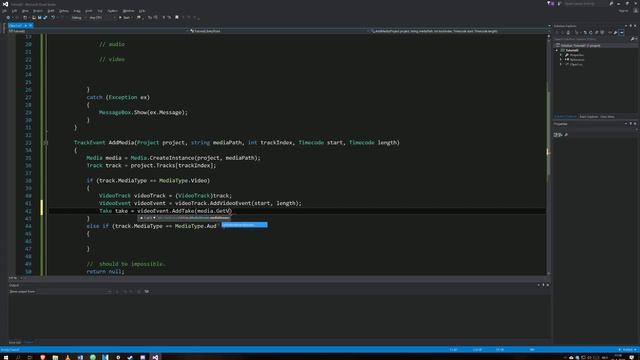Open the Debug menu

pyautogui.click(x=64, y=11)
